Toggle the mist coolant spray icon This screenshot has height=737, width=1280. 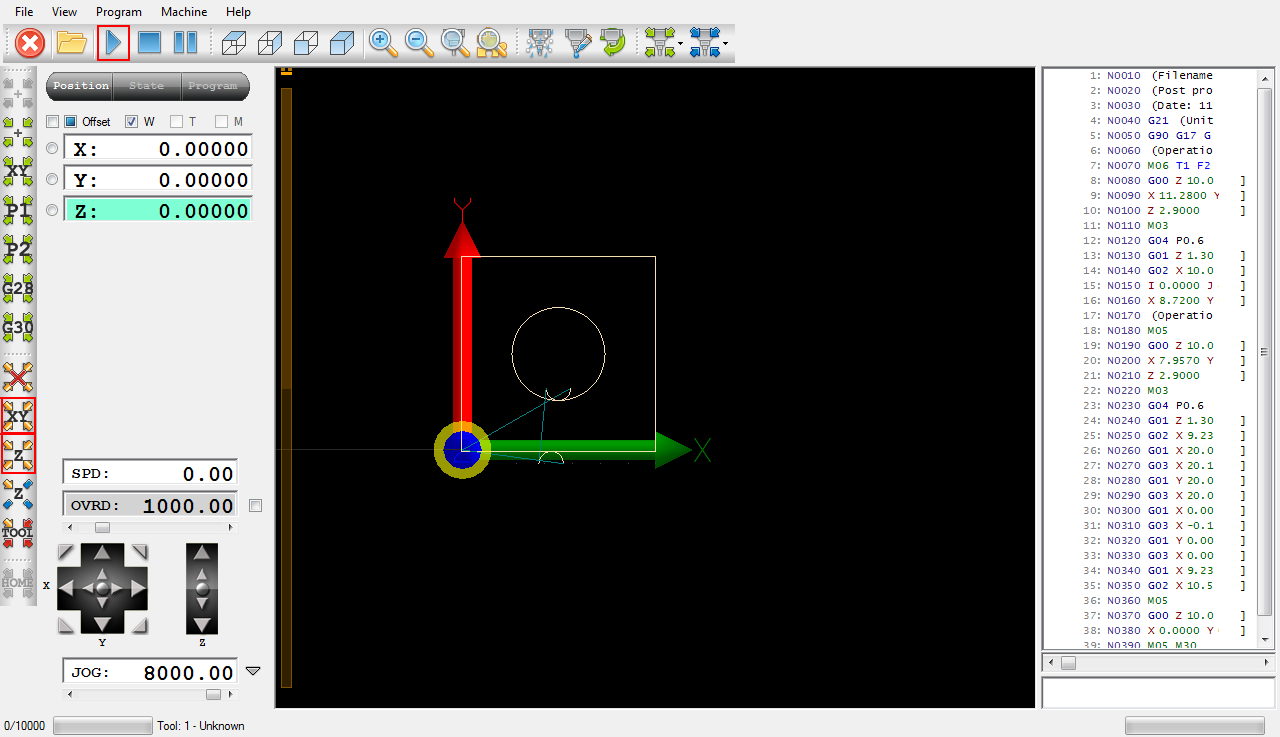coord(540,43)
